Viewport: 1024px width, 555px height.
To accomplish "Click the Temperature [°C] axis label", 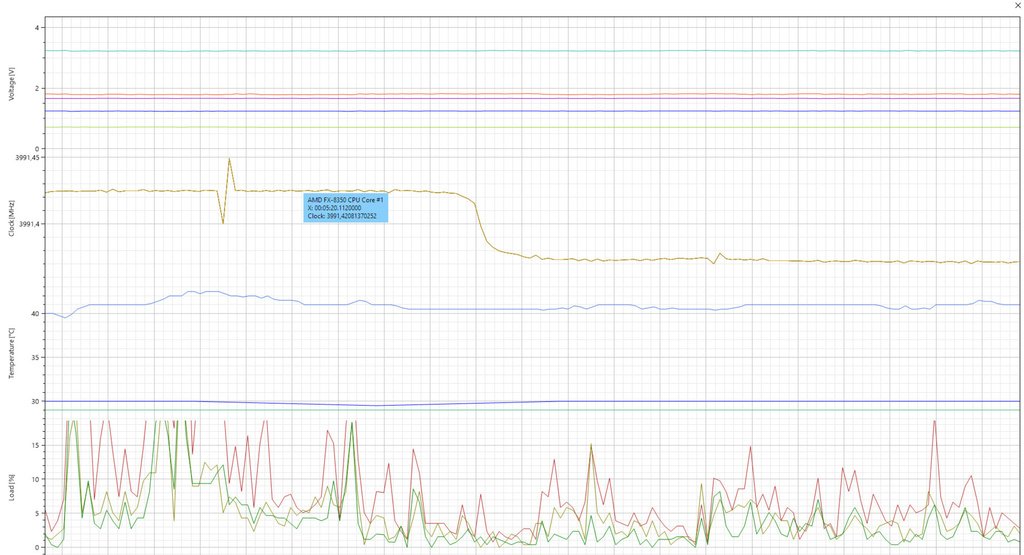I will pyautogui.click(x=11, y=354).
